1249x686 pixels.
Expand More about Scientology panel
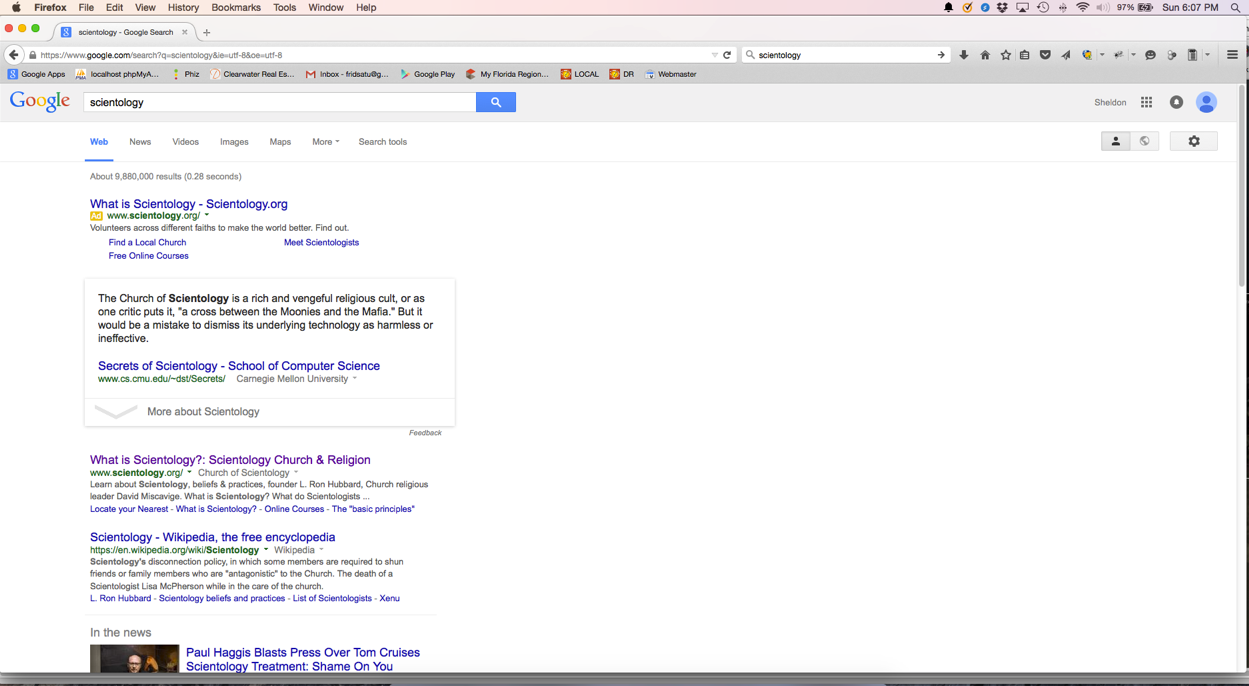pos(203,412)
